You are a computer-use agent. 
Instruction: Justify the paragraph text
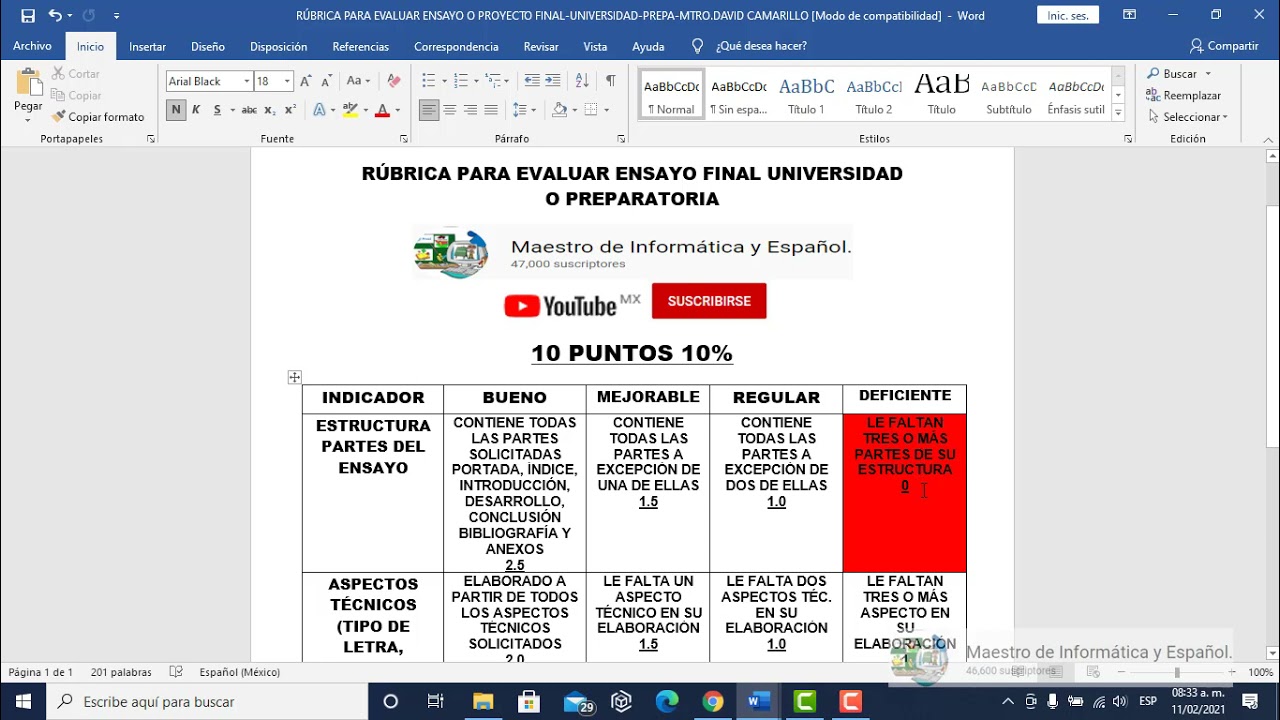coord(491,110)
